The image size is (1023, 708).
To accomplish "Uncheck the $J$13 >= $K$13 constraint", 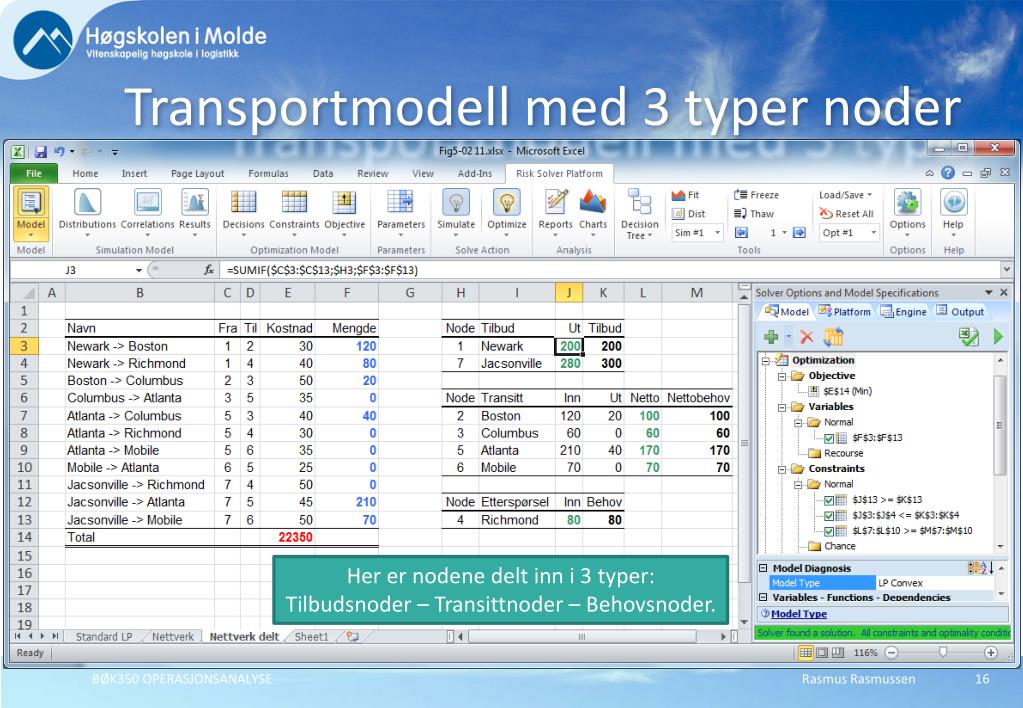I will [x=829, y=500].
